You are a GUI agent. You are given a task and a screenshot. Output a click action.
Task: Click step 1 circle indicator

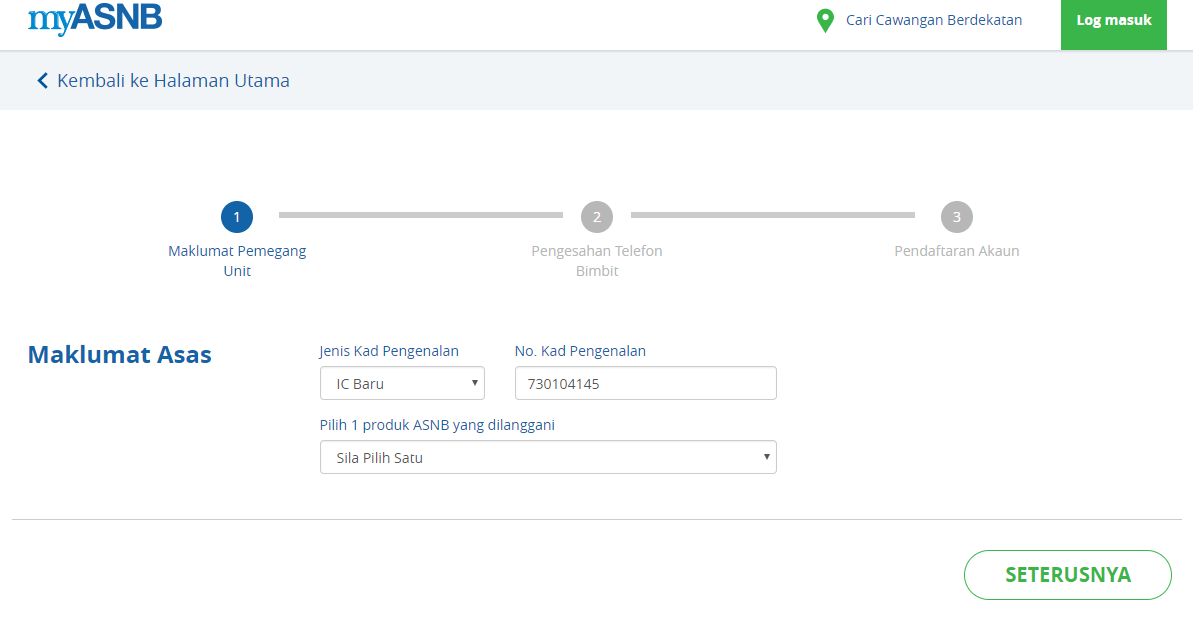pos(237,216)
